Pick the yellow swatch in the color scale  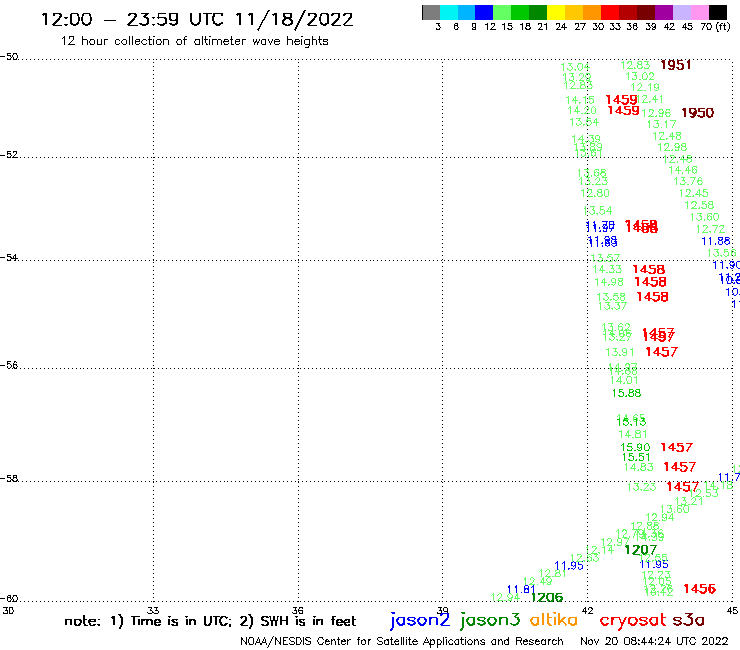[x=556, y=12]
